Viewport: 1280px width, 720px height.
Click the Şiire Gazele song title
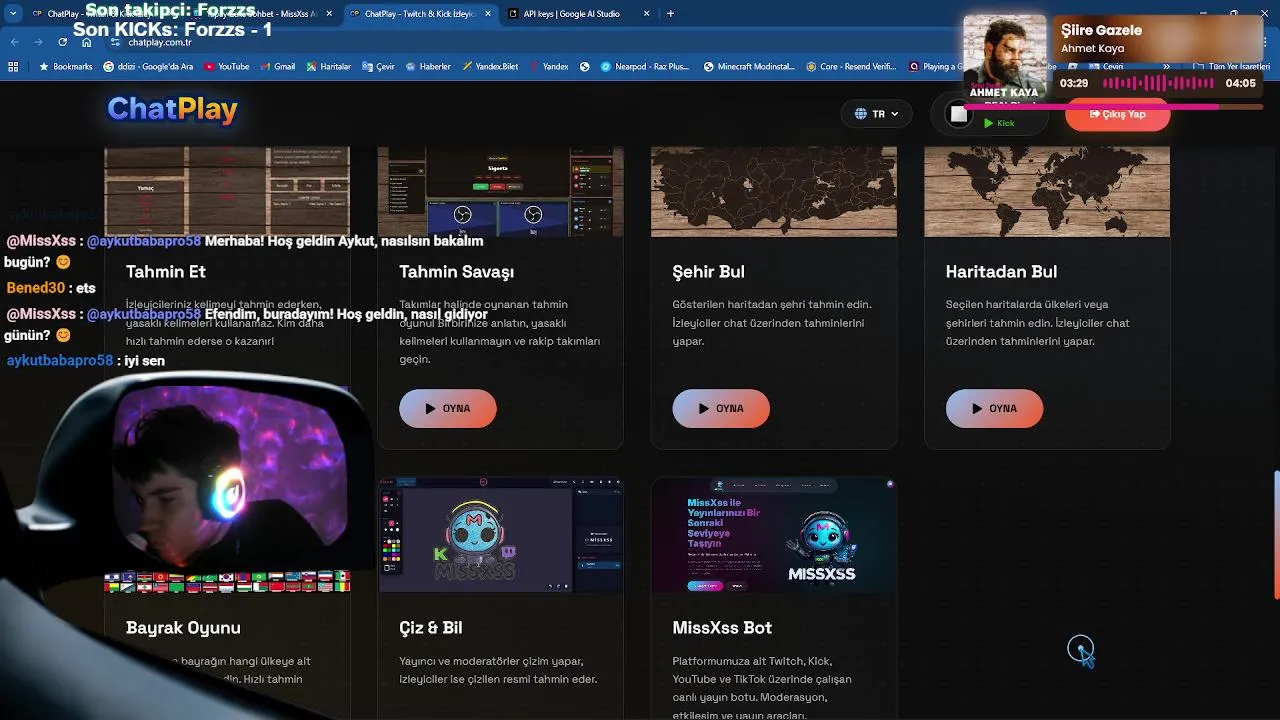click(1101, 30)
